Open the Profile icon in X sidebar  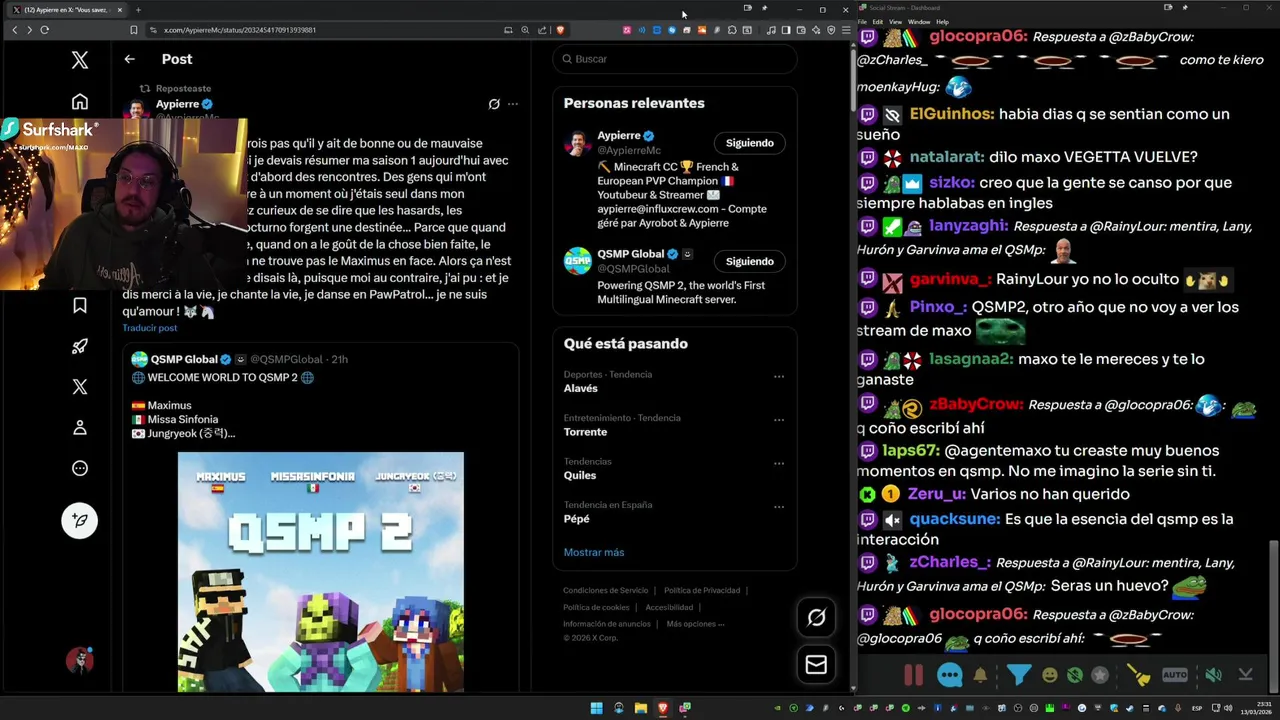(80, 428)
